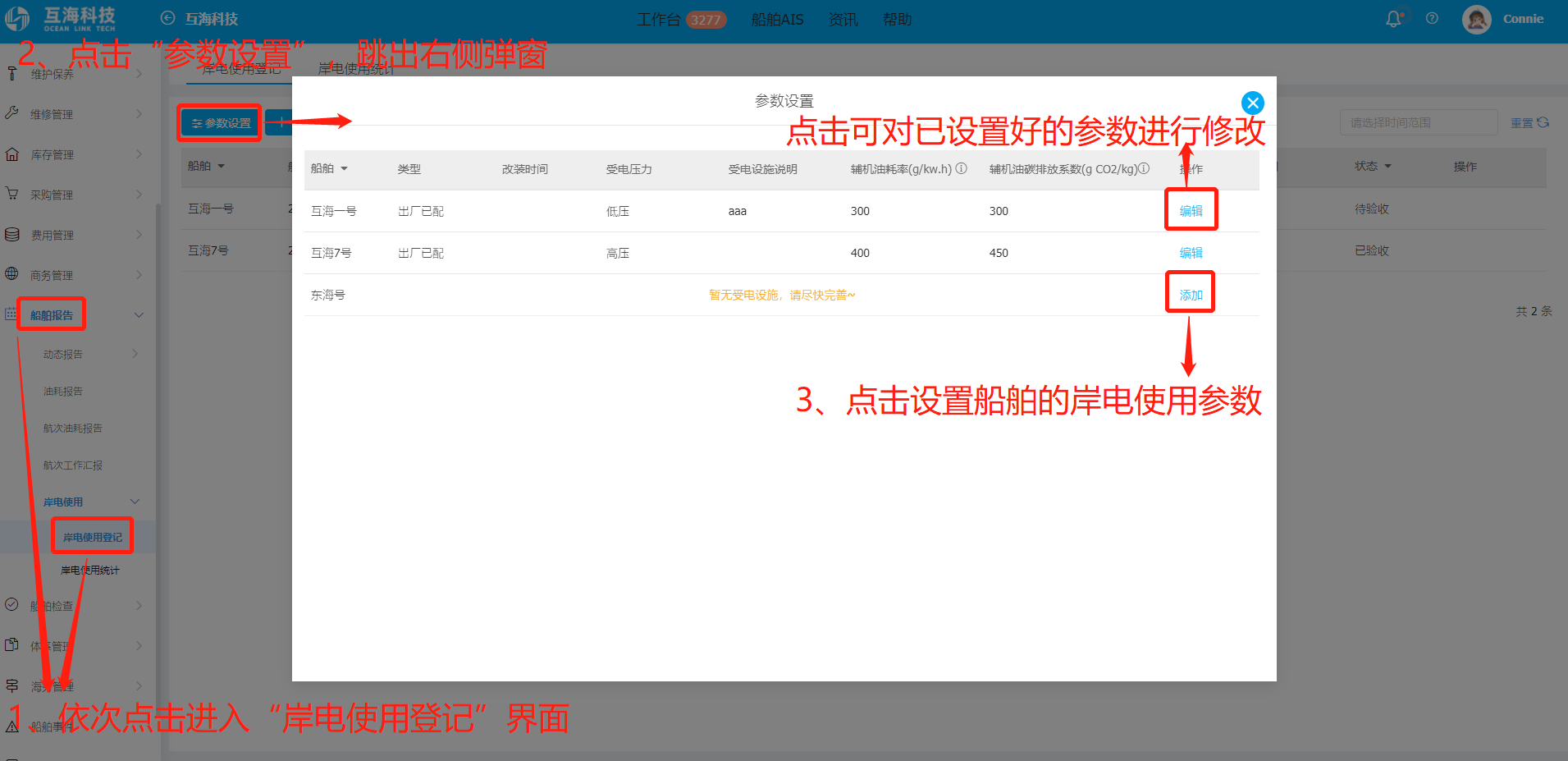Viewport: 1568px width, 761px height.
Task: Click 添加 for 东海号
Action: pyautogui.click(x=1191, y=295)
